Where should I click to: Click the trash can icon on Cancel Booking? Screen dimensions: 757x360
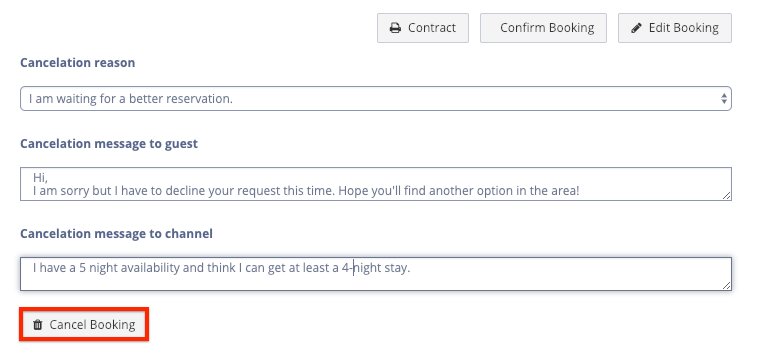pyautogui.click(x=38, y=325)
